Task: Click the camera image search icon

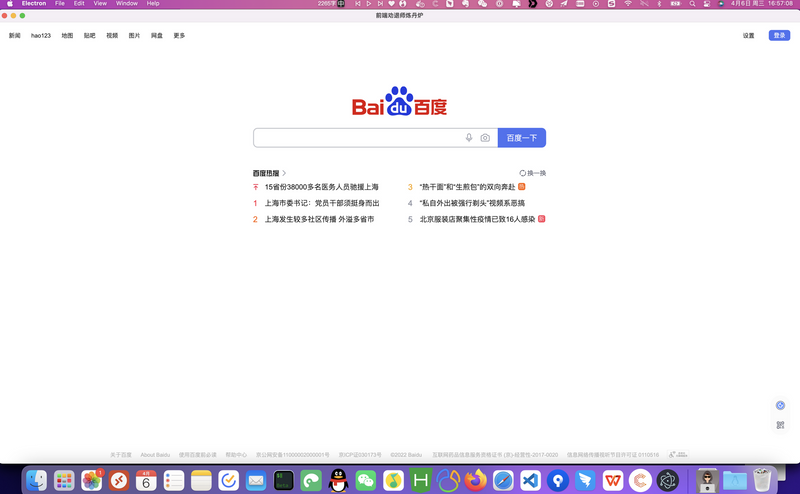Action: click(485, 138)
